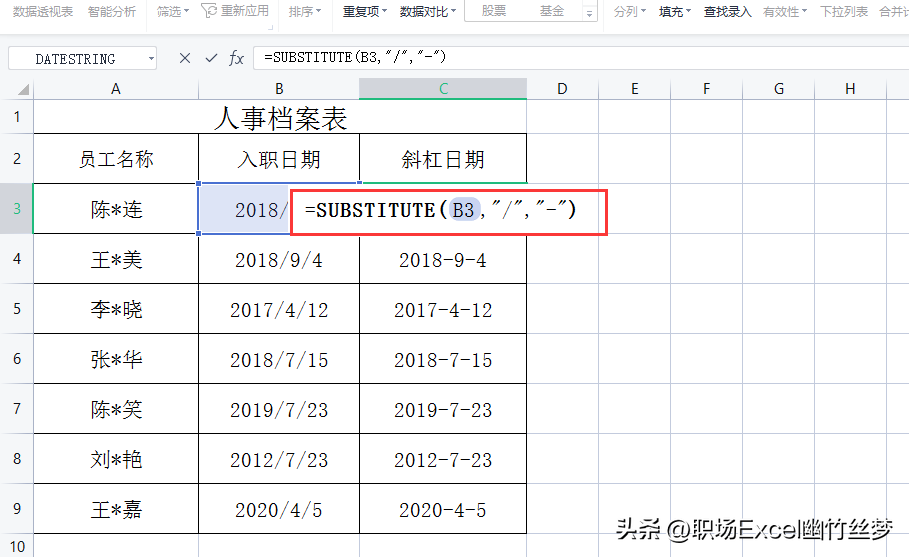Viewport: 909px width, 557px height.
Task: Select column D header
Action: click(x=562, y=89)
